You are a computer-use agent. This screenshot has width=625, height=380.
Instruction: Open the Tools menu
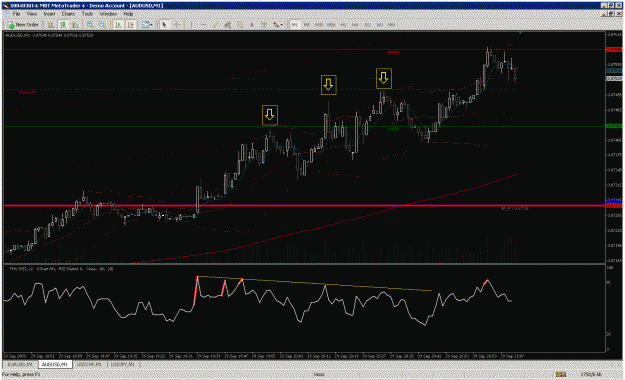pos(87,14)
